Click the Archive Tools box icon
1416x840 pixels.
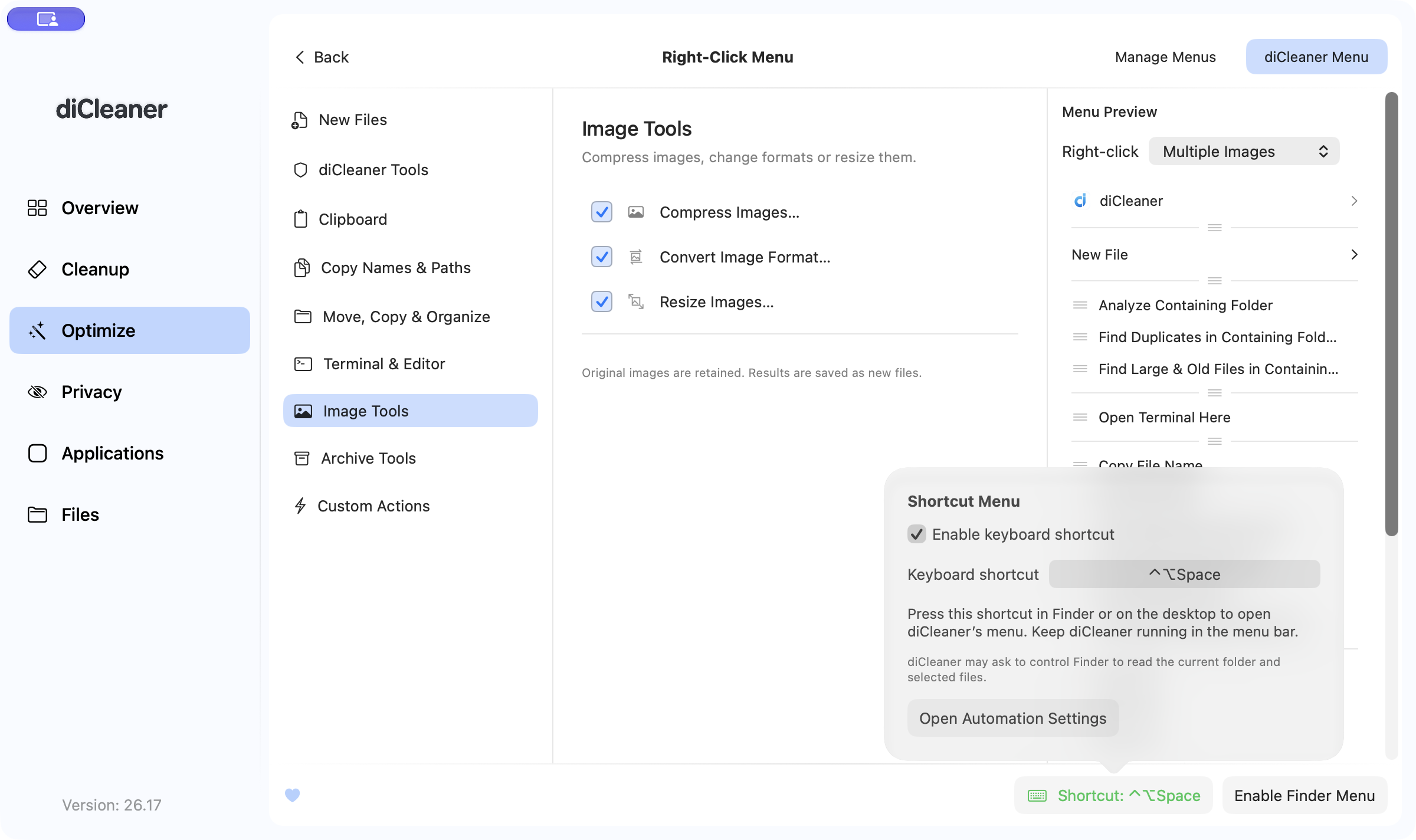[x=301, y=458]
